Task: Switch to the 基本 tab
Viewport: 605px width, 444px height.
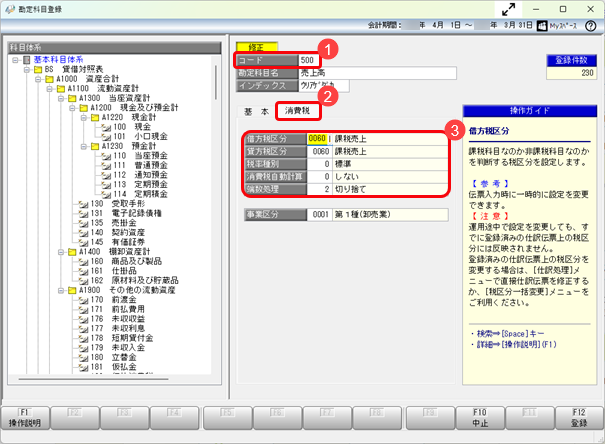Action: click(256, 110)
